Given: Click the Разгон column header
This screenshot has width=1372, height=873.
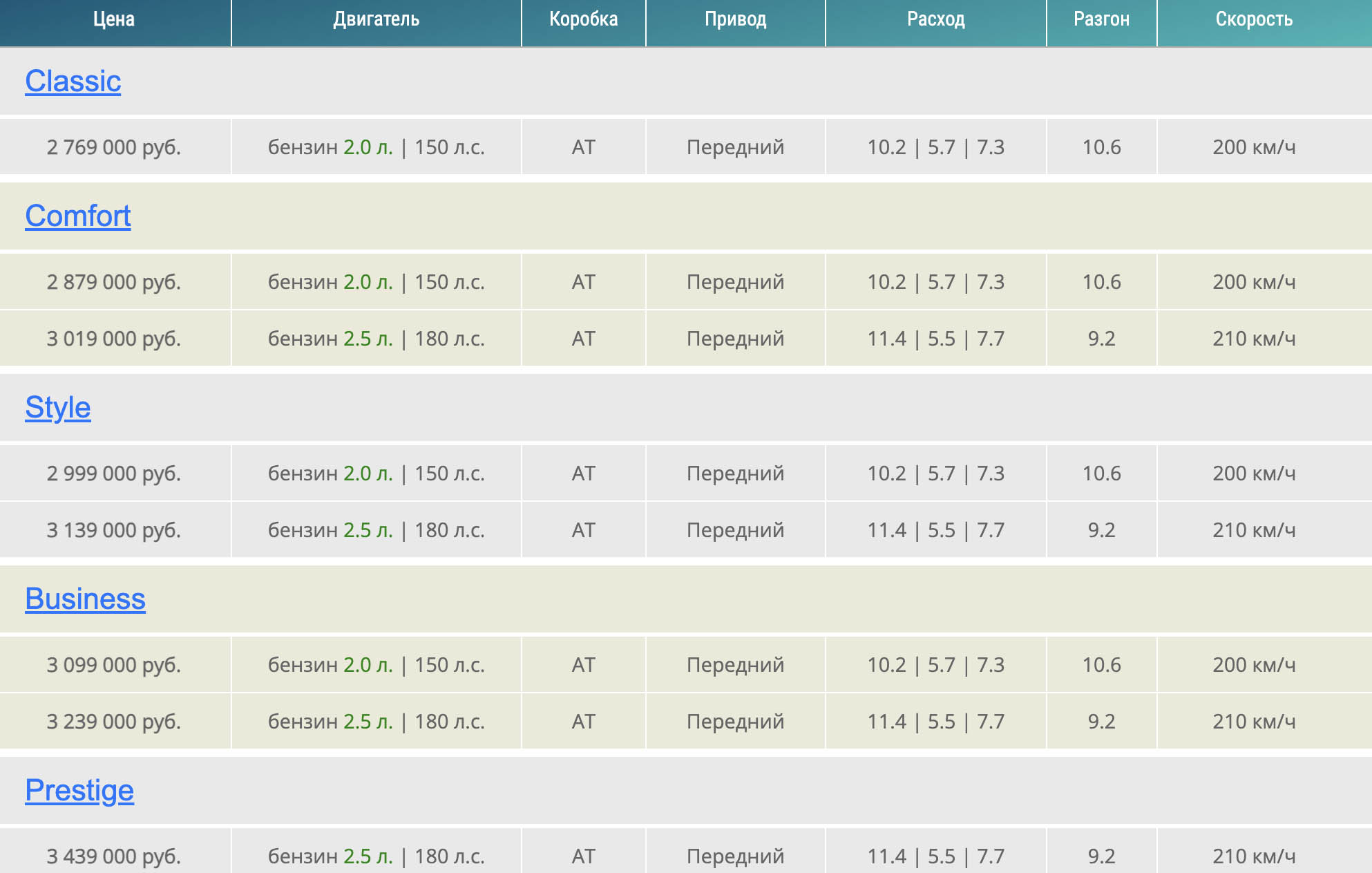Looking at the screenshot, I should click(x=1101, y=19).
